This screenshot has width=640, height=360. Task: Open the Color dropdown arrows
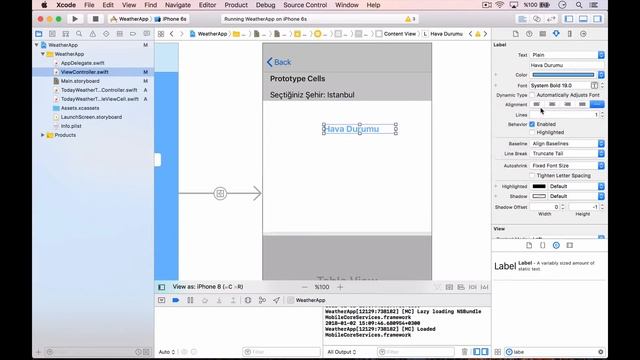[x=601, y=75]
